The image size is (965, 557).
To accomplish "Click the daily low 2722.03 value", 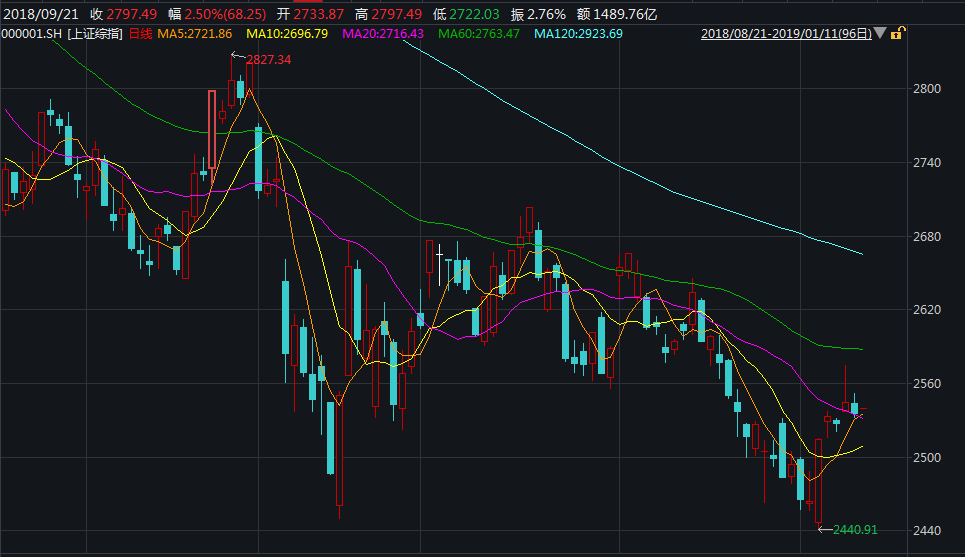I will pyautogui.click(x=474, y=14).
